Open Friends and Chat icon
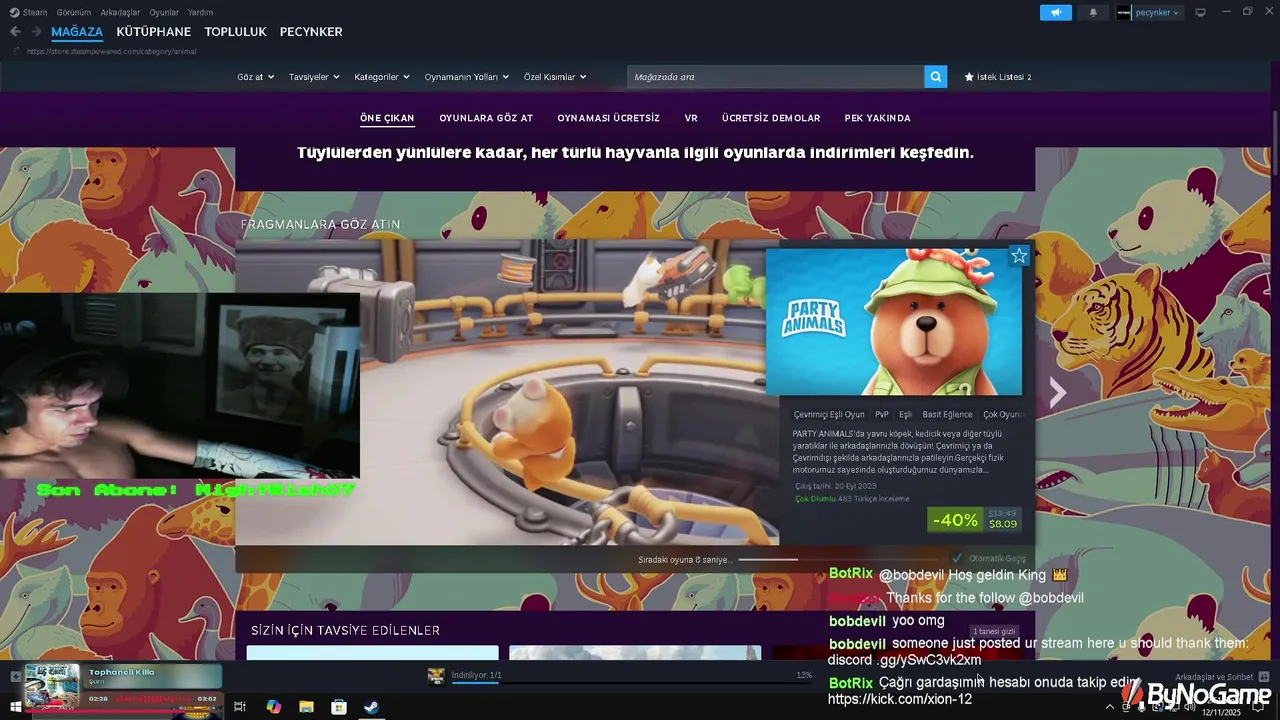Viewport: 1280px width, 720px height. coord(1264,677)
